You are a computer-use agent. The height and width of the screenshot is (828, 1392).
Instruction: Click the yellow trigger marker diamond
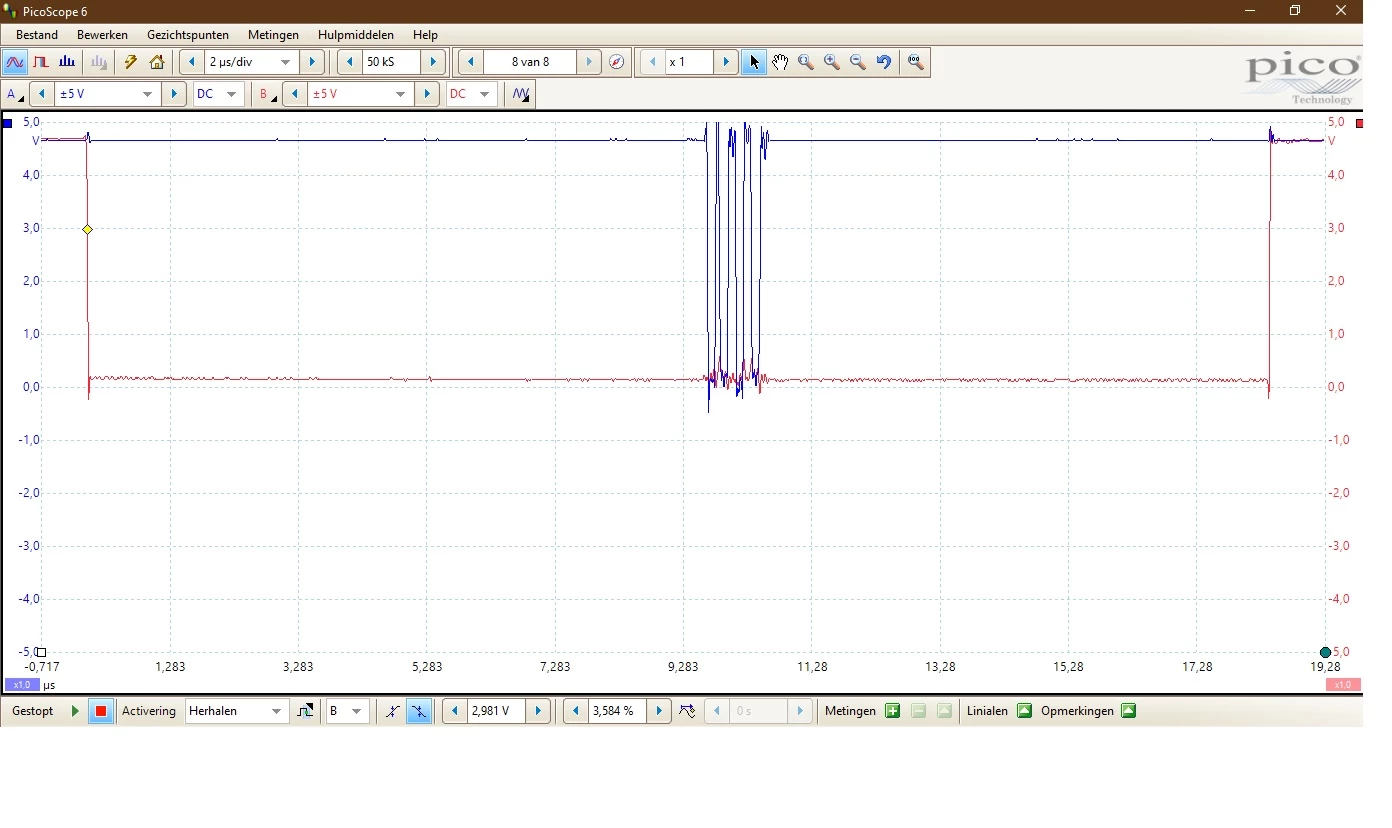(x=87, y=229)
